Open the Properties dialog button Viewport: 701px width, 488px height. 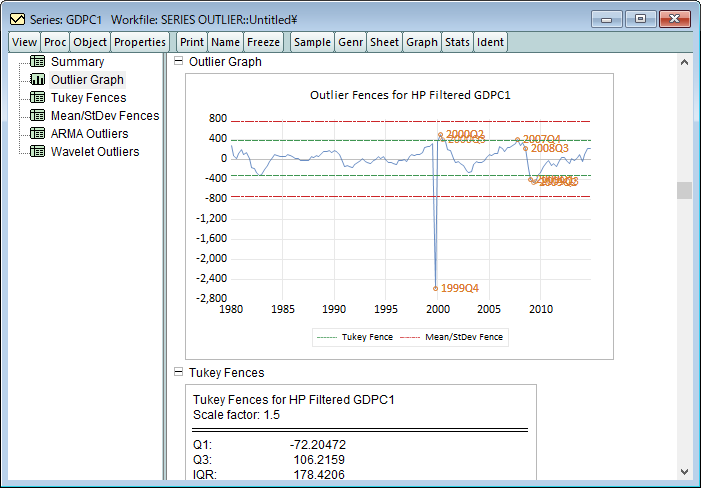coord(140,42)
